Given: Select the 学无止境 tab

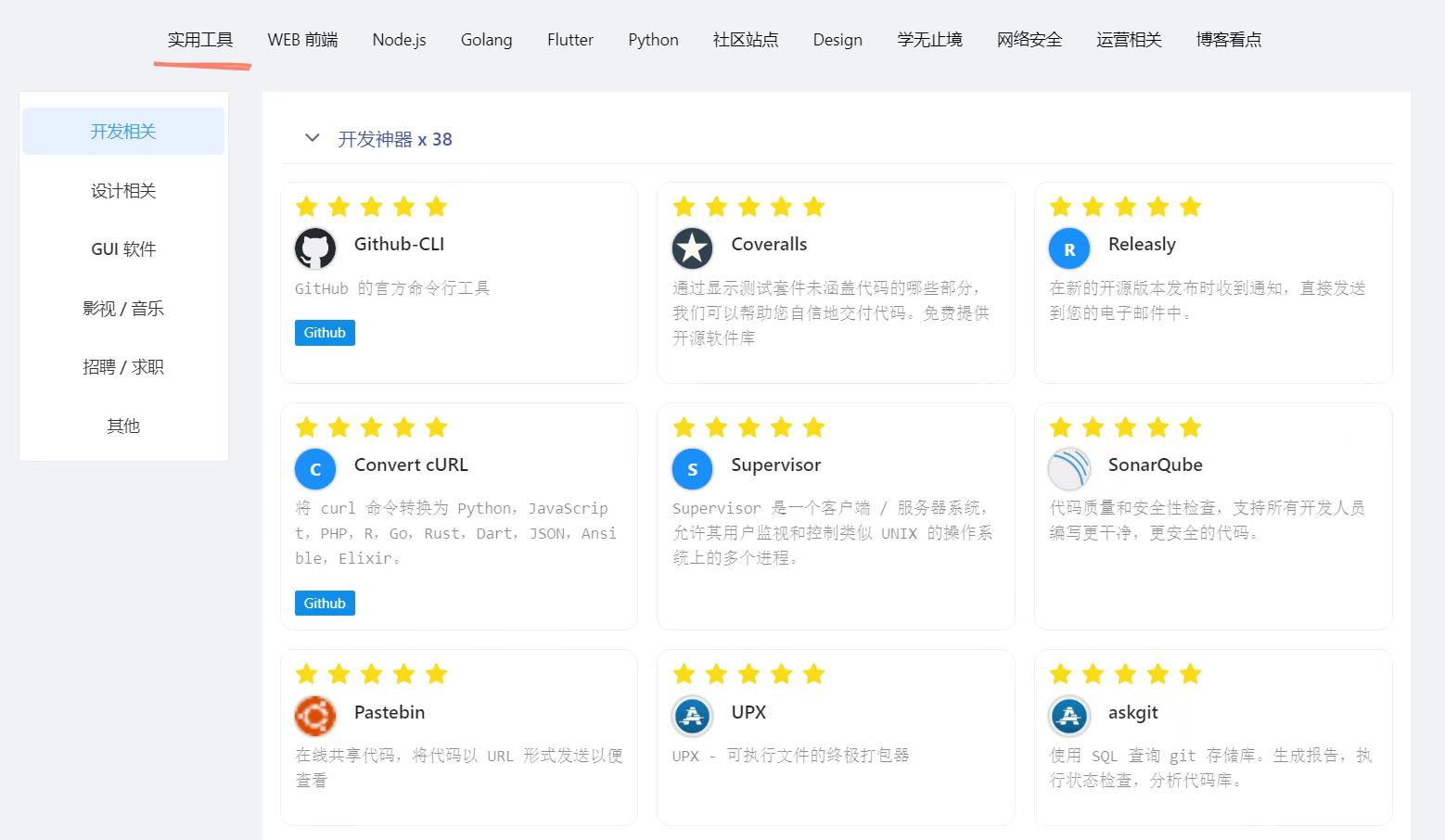Looking at the screenshot, I should (x=929, y=40).
